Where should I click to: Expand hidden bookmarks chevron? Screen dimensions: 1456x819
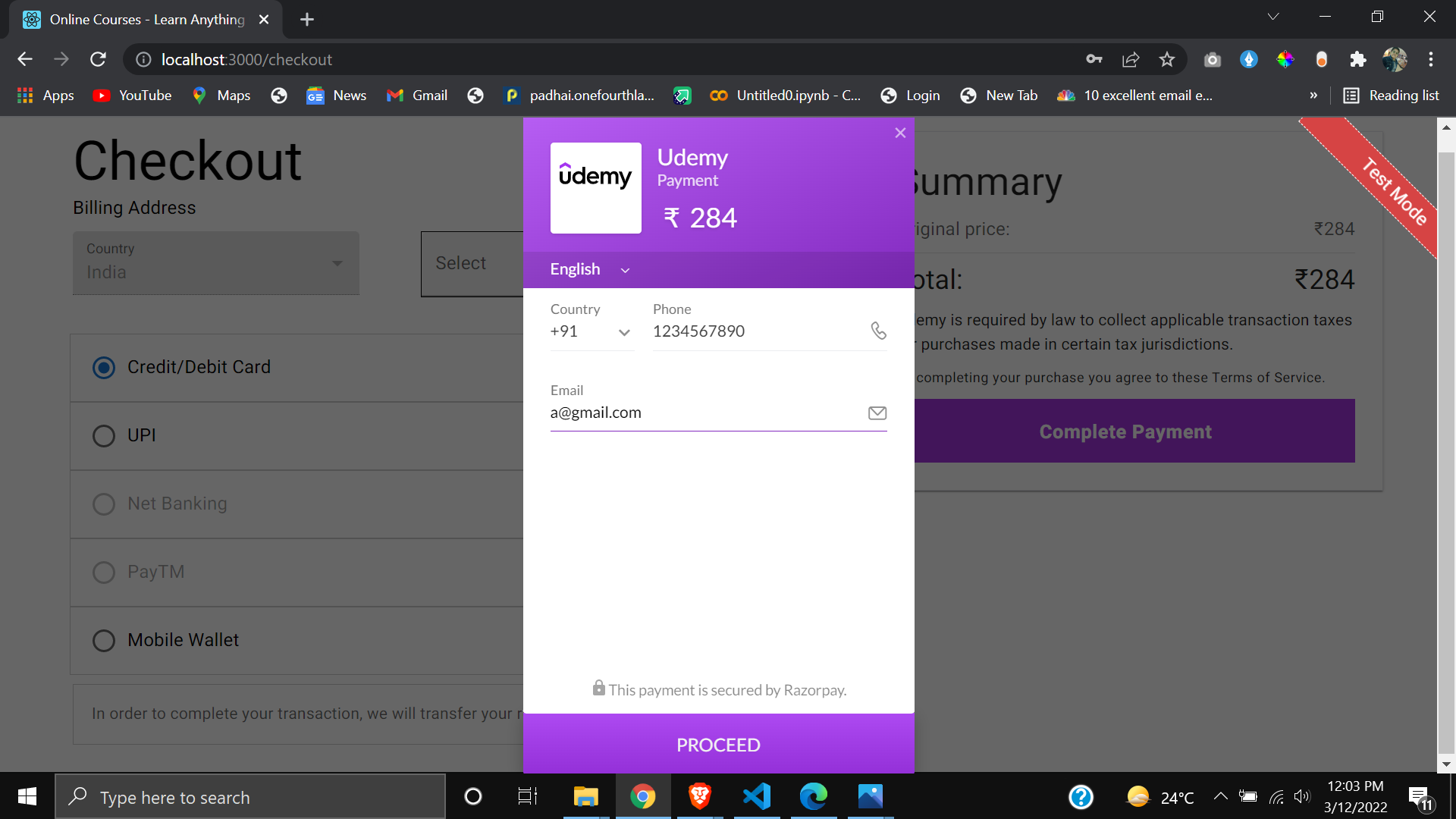coord(1313,96)
